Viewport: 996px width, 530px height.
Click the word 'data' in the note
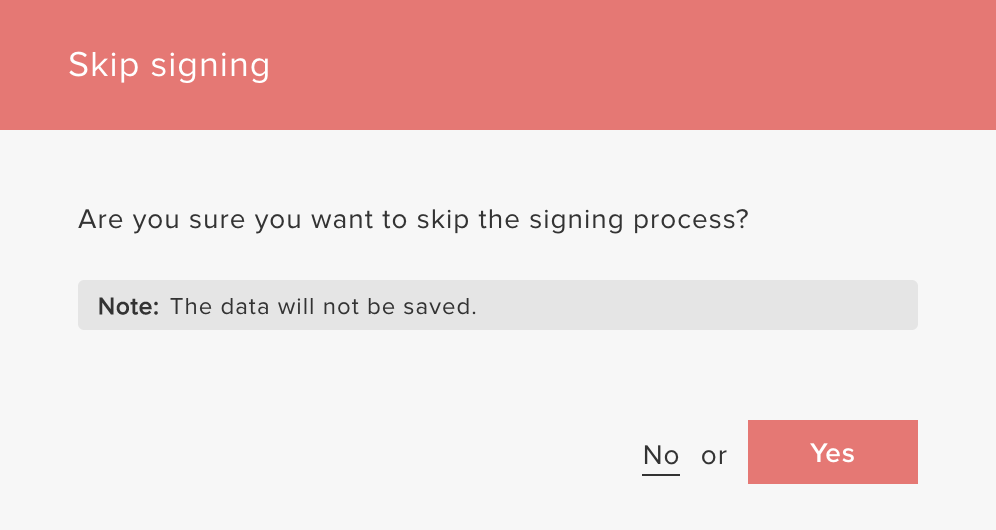(243, 306)
